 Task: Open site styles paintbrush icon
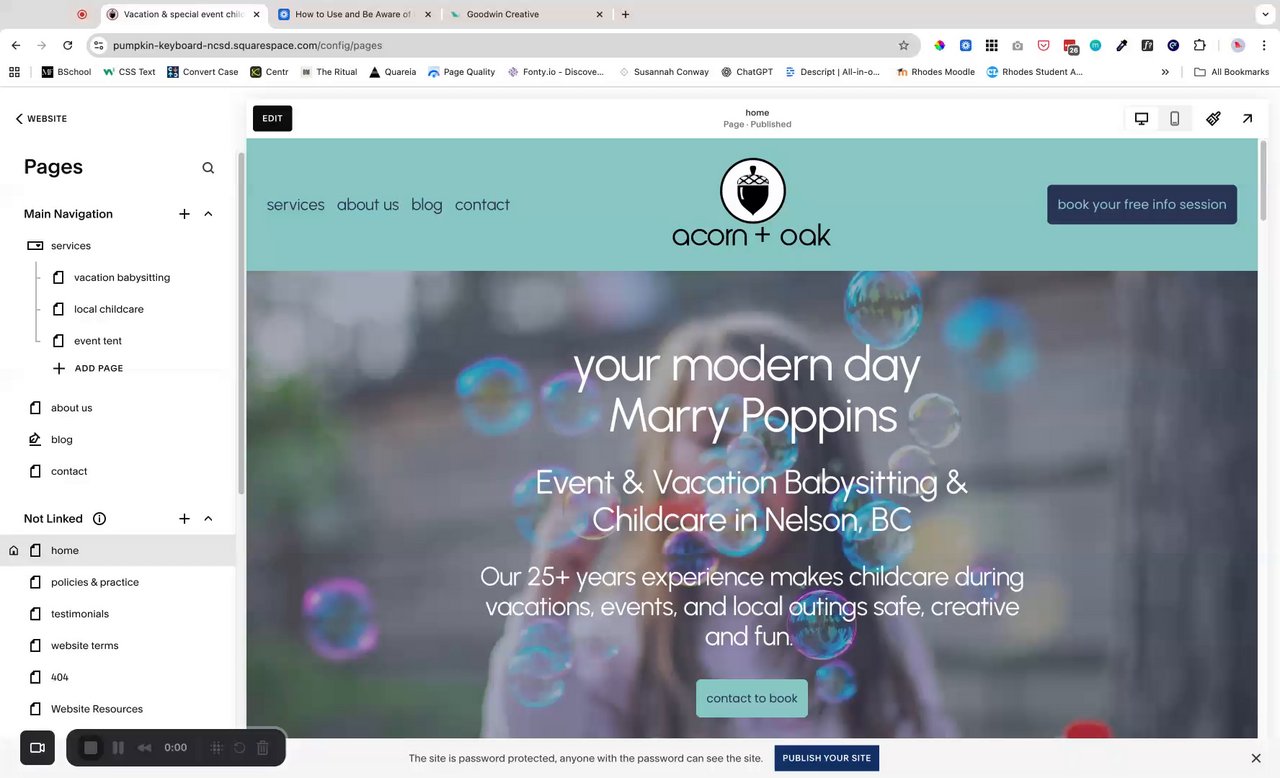pos(1213,118)
